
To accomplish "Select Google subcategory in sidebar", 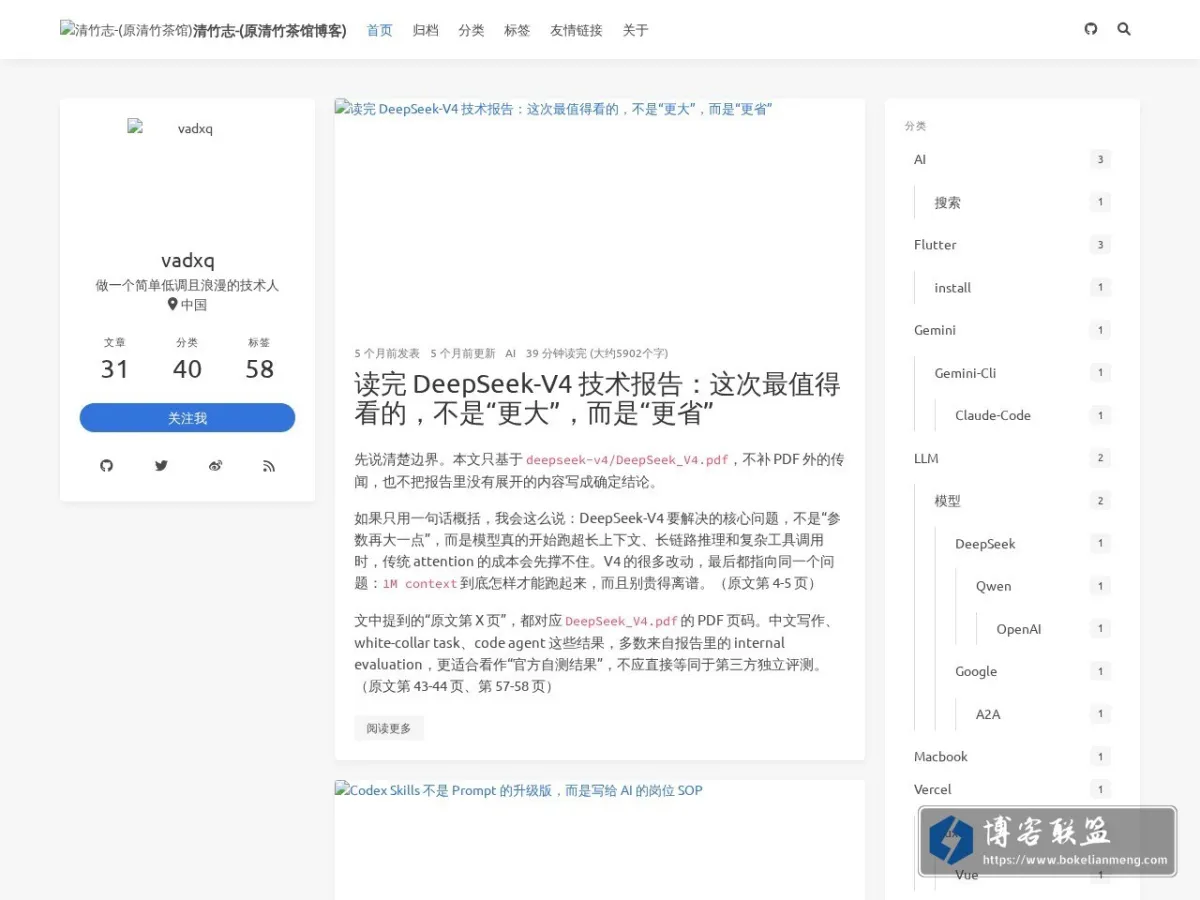I will (1033, 671).
